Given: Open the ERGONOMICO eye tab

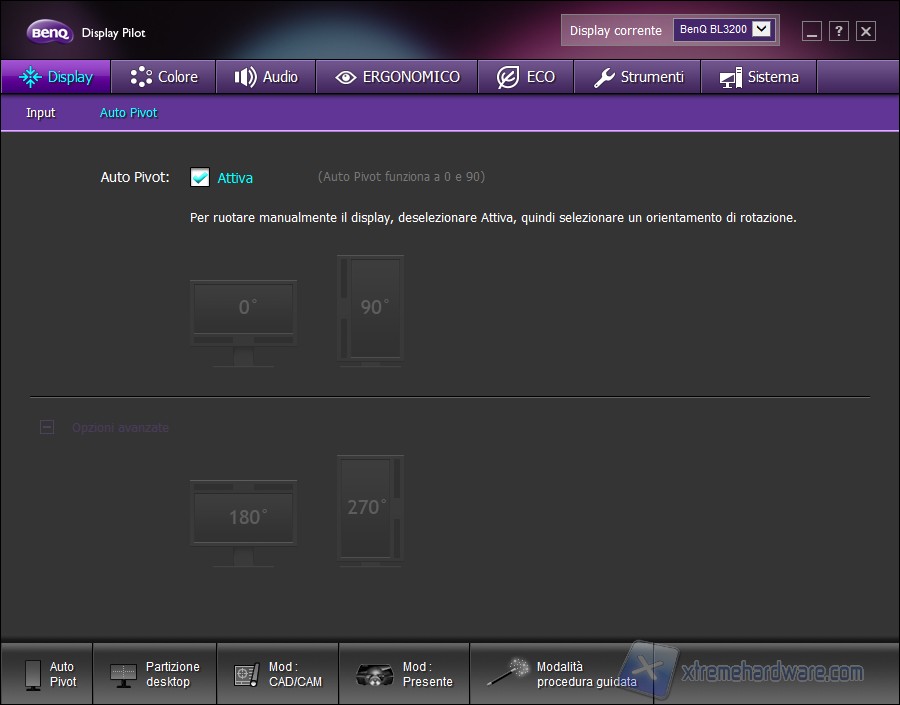Looking at the screenshot, I should pos(397,77).
